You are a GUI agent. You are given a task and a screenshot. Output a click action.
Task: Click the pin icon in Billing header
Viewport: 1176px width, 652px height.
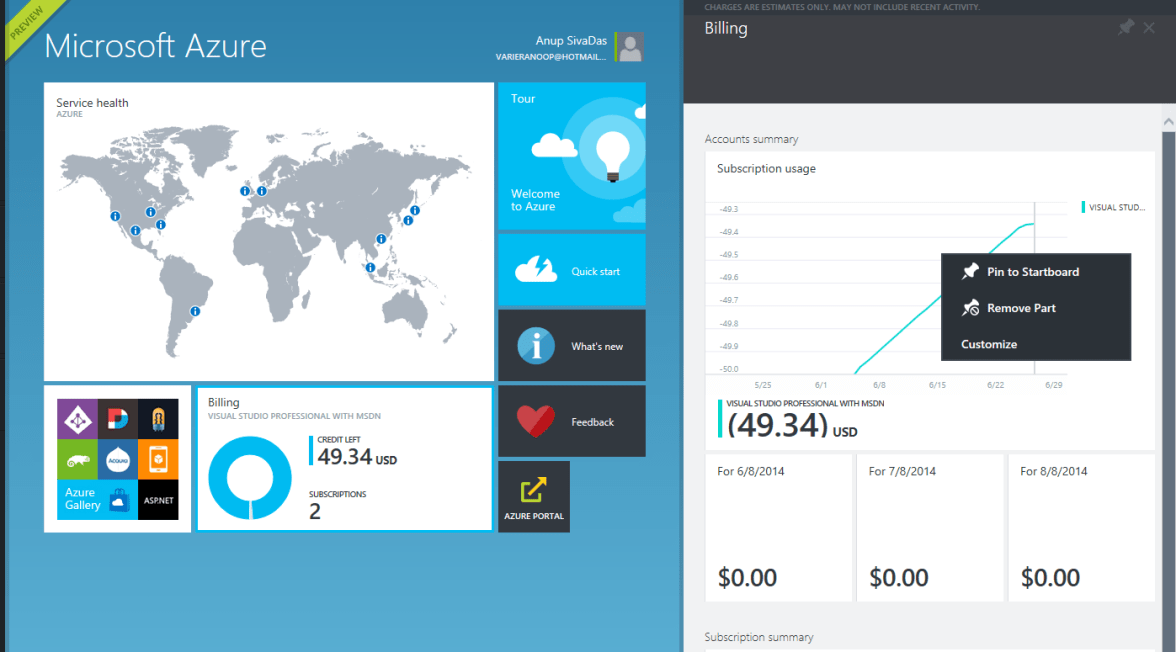pos(1125,28)
